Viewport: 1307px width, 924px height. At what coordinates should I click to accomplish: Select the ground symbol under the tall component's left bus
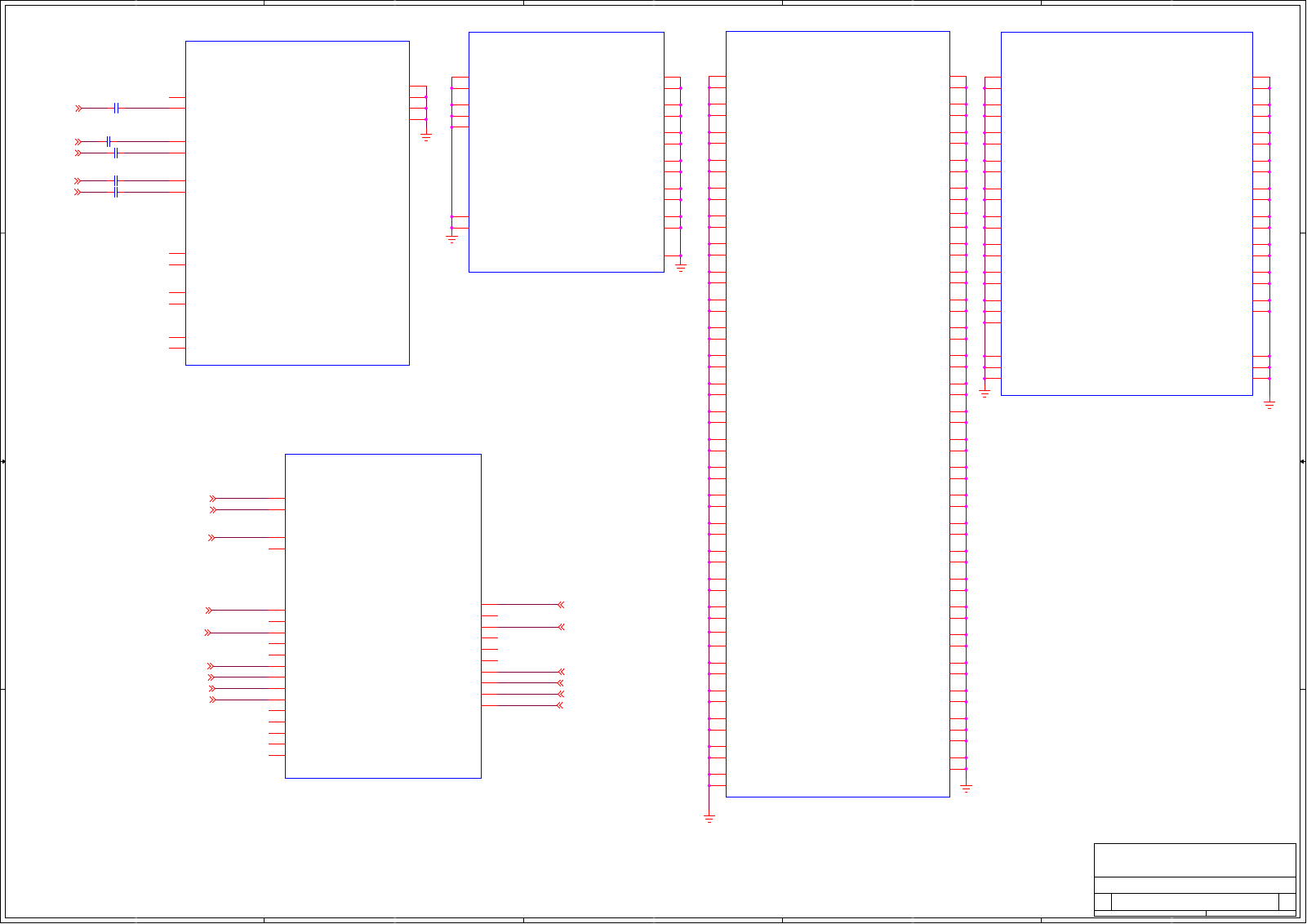click(709, 818)
